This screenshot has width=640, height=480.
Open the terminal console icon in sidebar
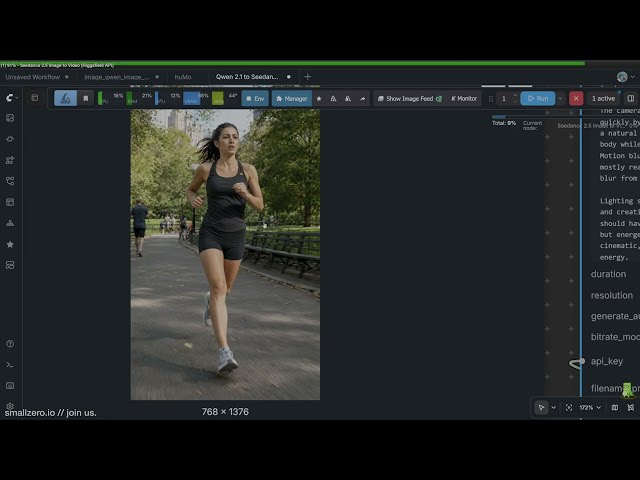point(10,364)
